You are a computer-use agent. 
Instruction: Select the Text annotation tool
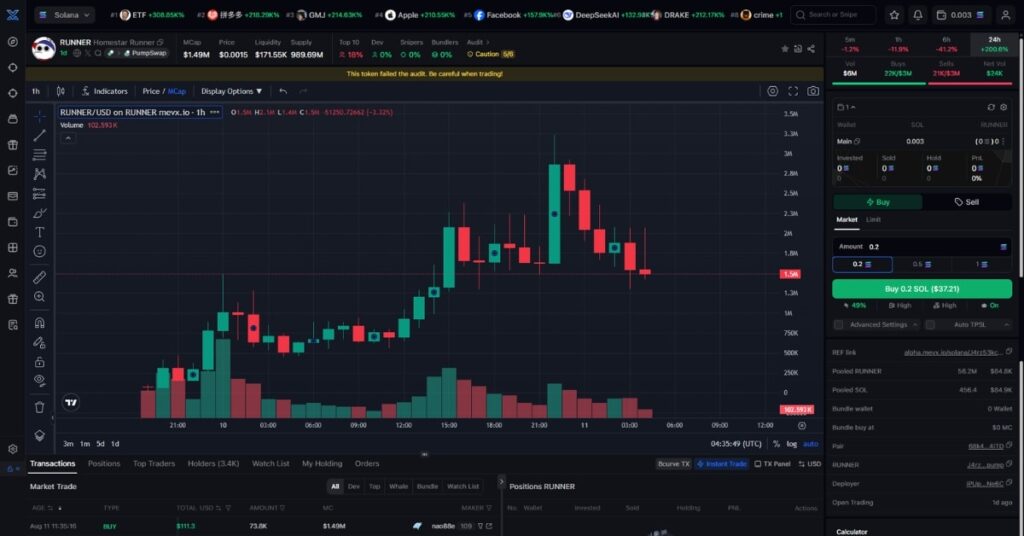click(39, 232)
